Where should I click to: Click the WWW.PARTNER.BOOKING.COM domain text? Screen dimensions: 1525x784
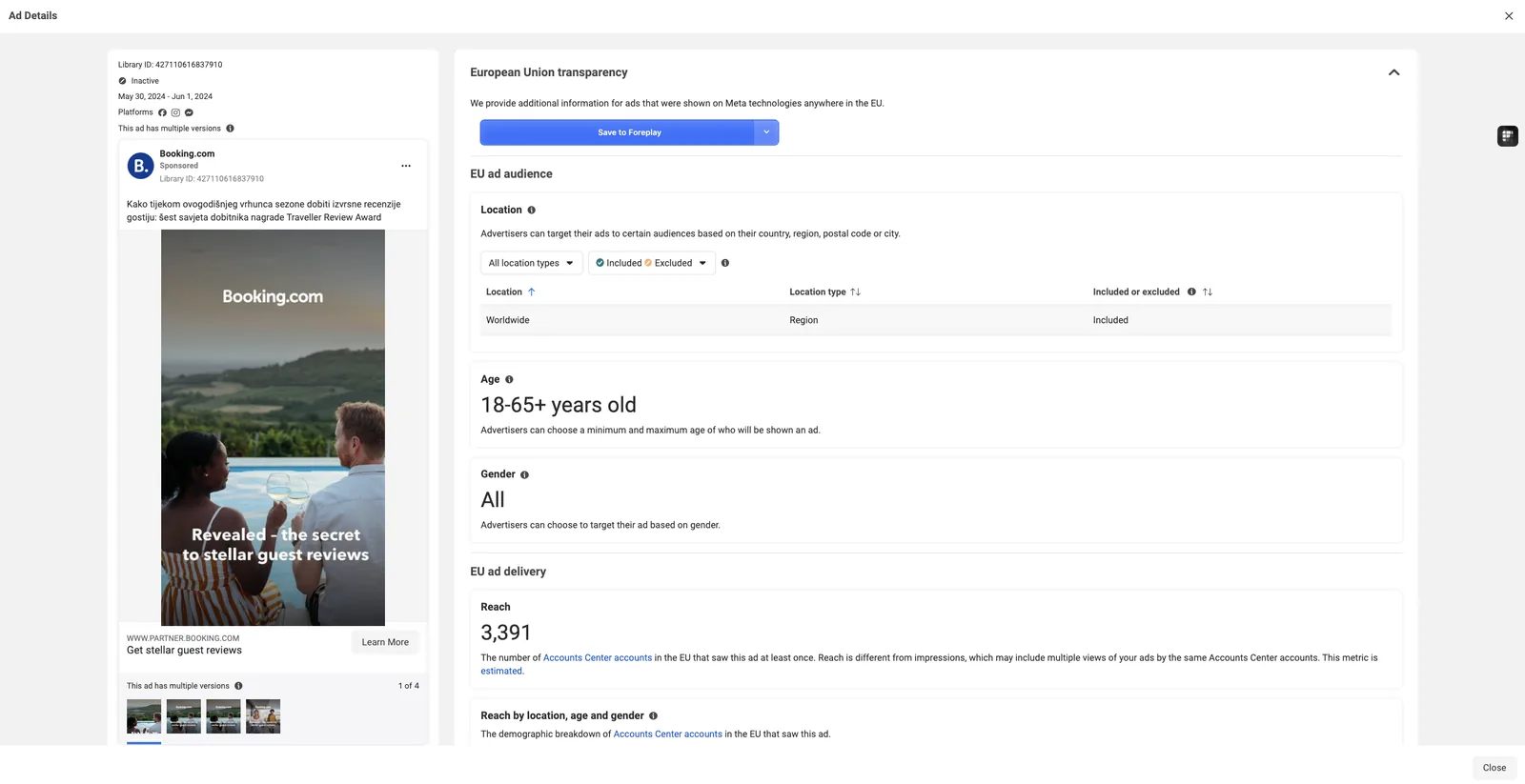(183, 638)
